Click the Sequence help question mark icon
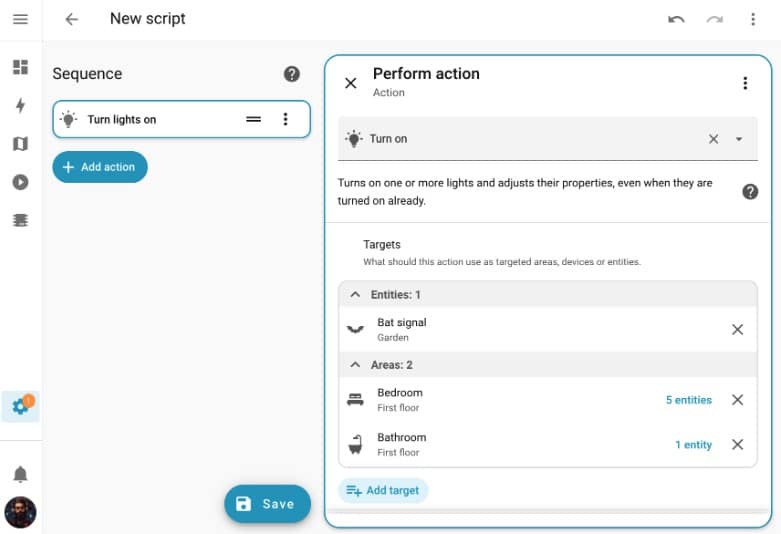781x534 pixels. (x=291, y=74)
